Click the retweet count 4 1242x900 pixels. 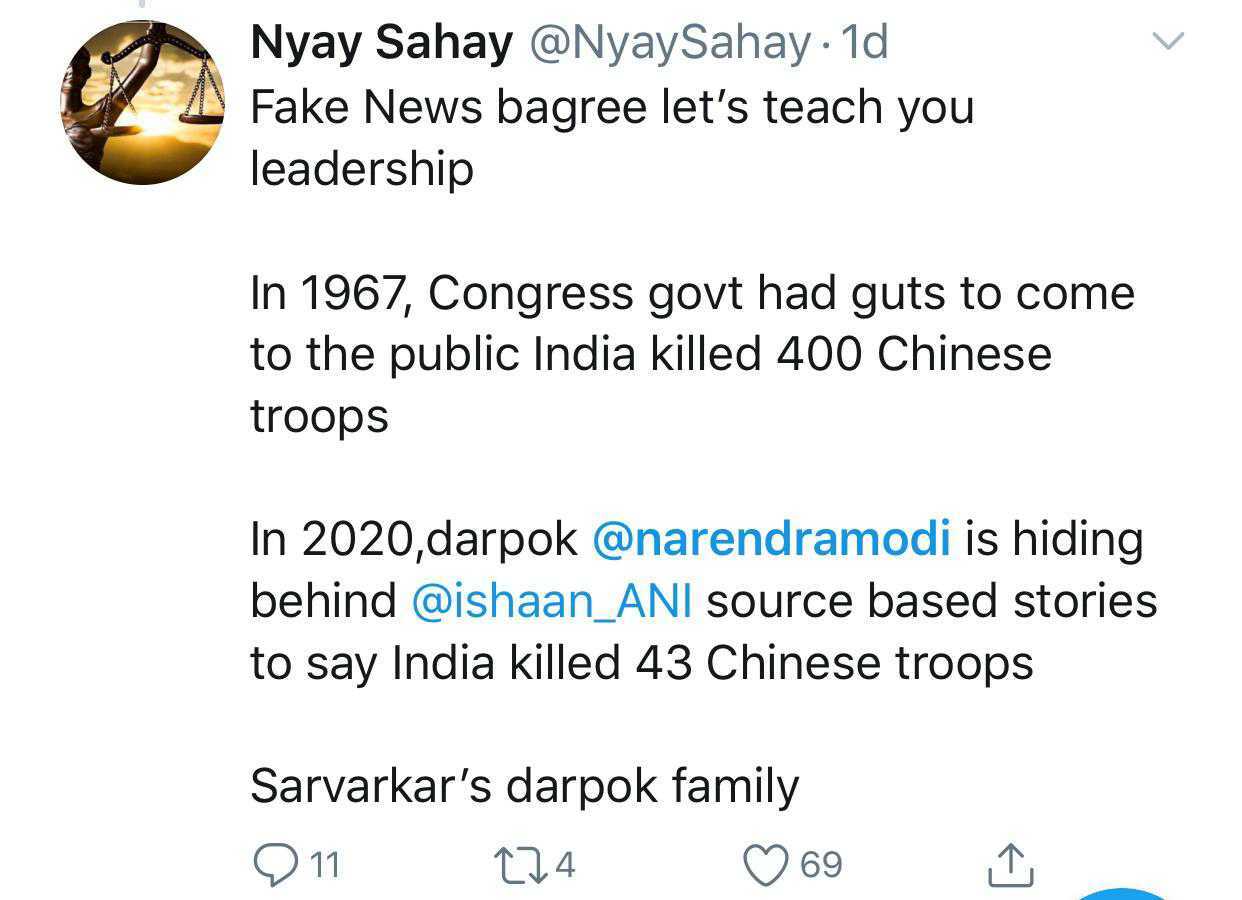pos(565,864)
